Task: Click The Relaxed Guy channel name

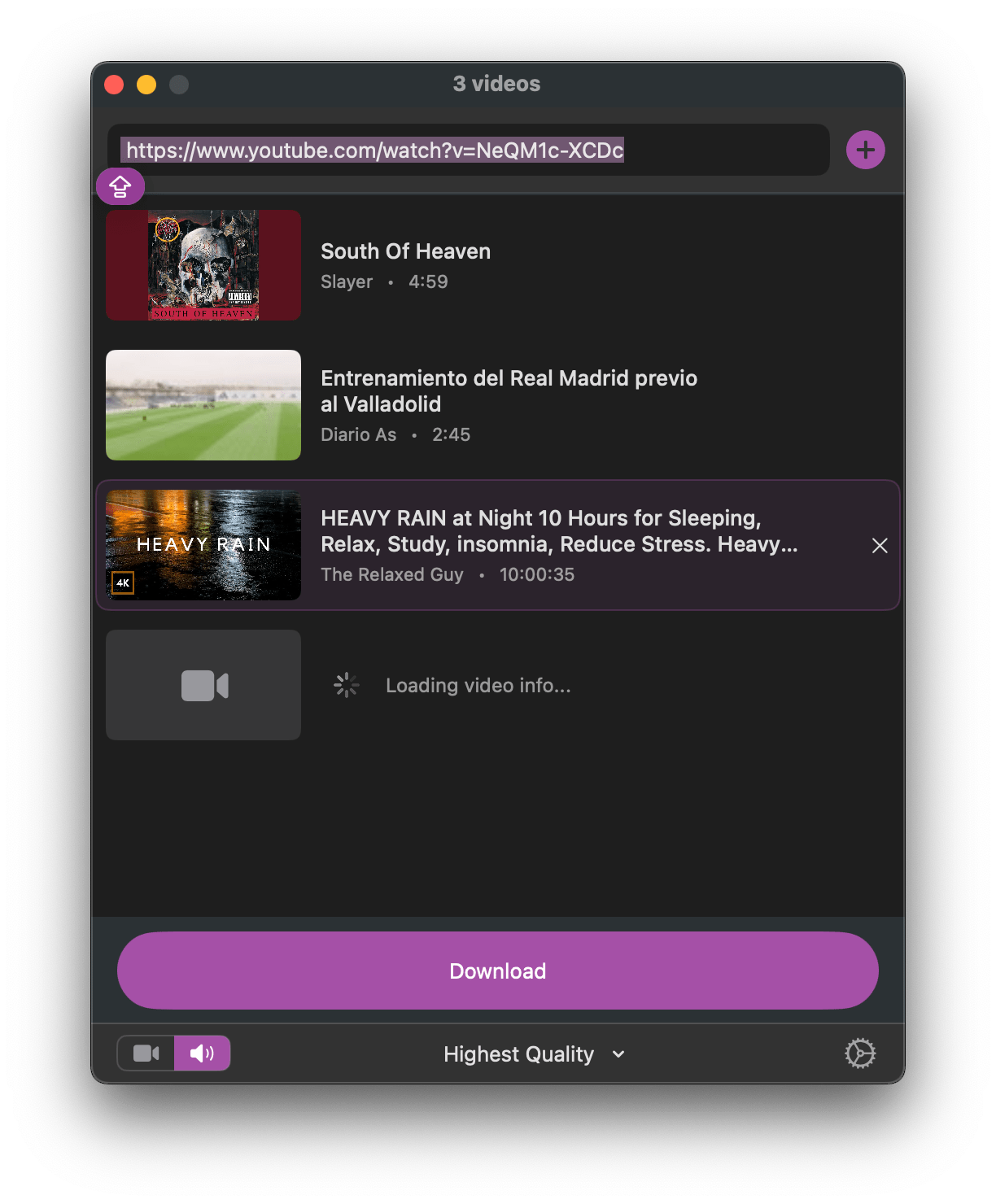Action: tap(392, 574)
